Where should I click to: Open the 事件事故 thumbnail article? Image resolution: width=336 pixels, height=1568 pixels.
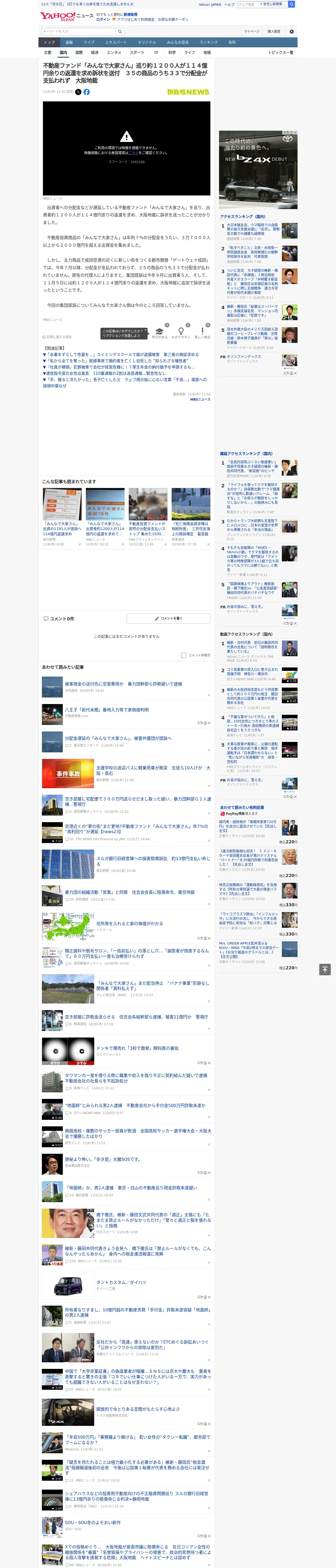(68, 774)
